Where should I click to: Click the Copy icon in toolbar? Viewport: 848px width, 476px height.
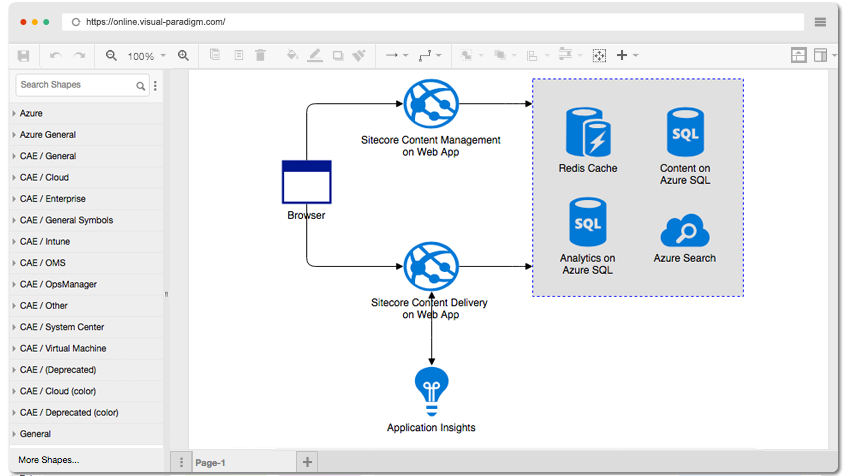(x=215, y=55)
